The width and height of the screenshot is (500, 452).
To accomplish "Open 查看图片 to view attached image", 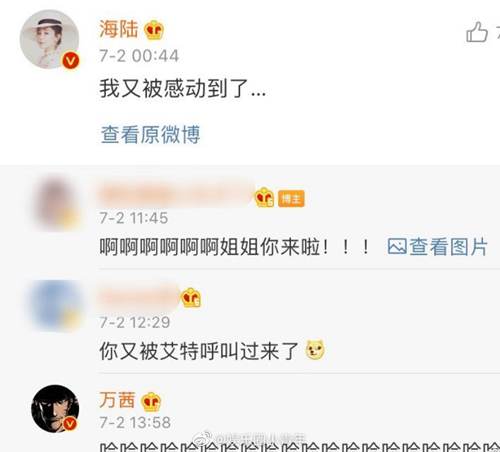I will (448, 247).
